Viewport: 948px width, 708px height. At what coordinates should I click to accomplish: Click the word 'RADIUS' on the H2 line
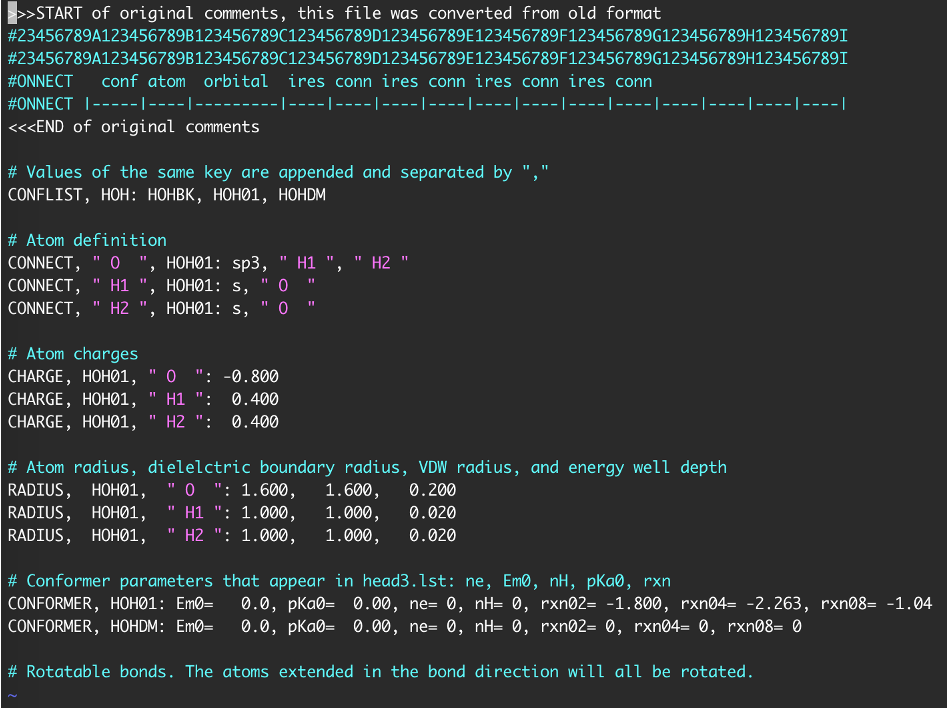click(35, 535)
